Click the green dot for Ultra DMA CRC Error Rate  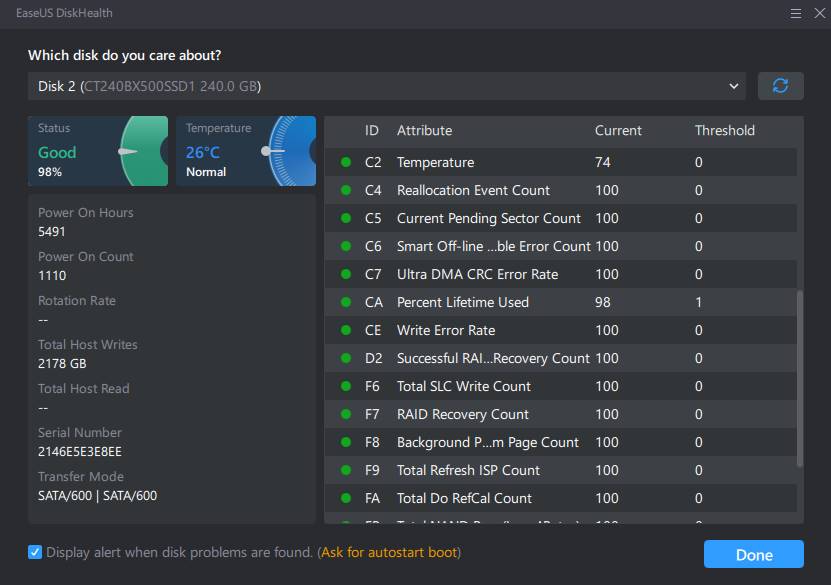[x=346, y=274]
